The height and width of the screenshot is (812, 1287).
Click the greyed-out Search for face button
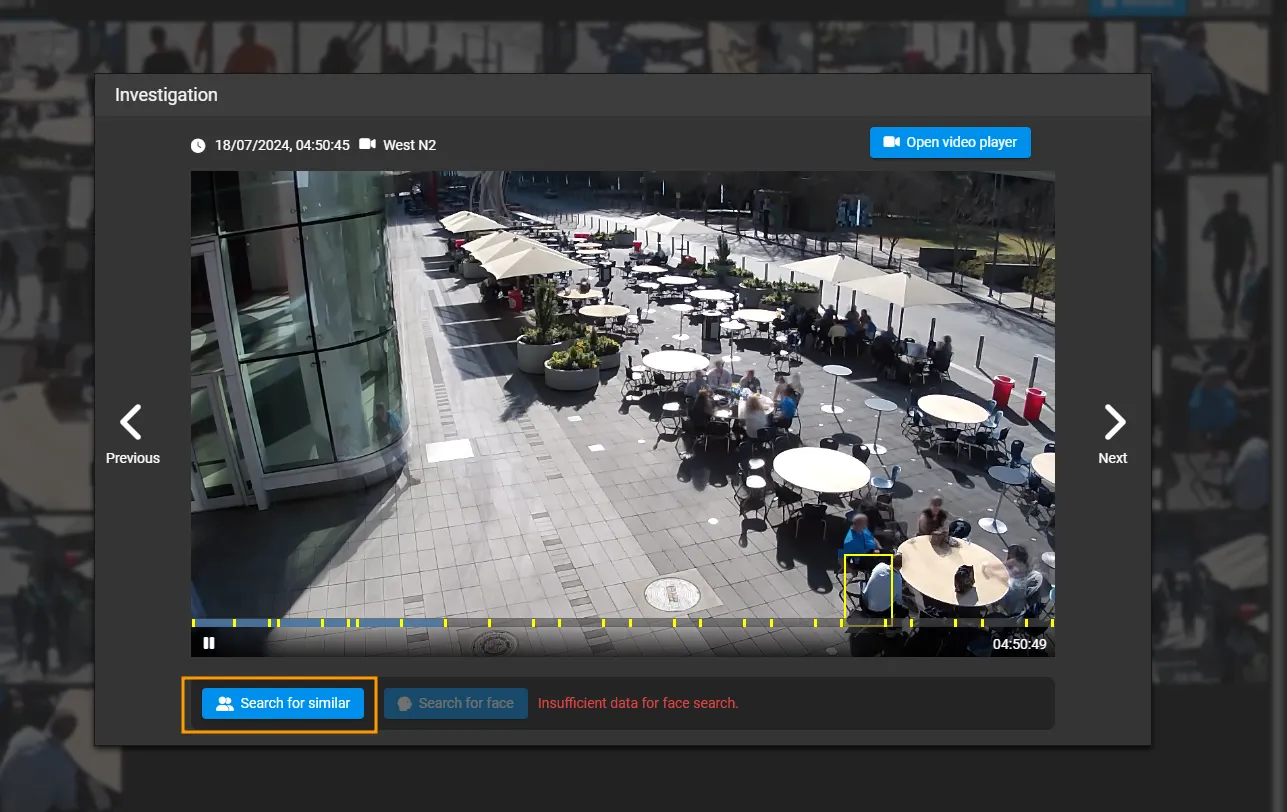tap(456, 703)
